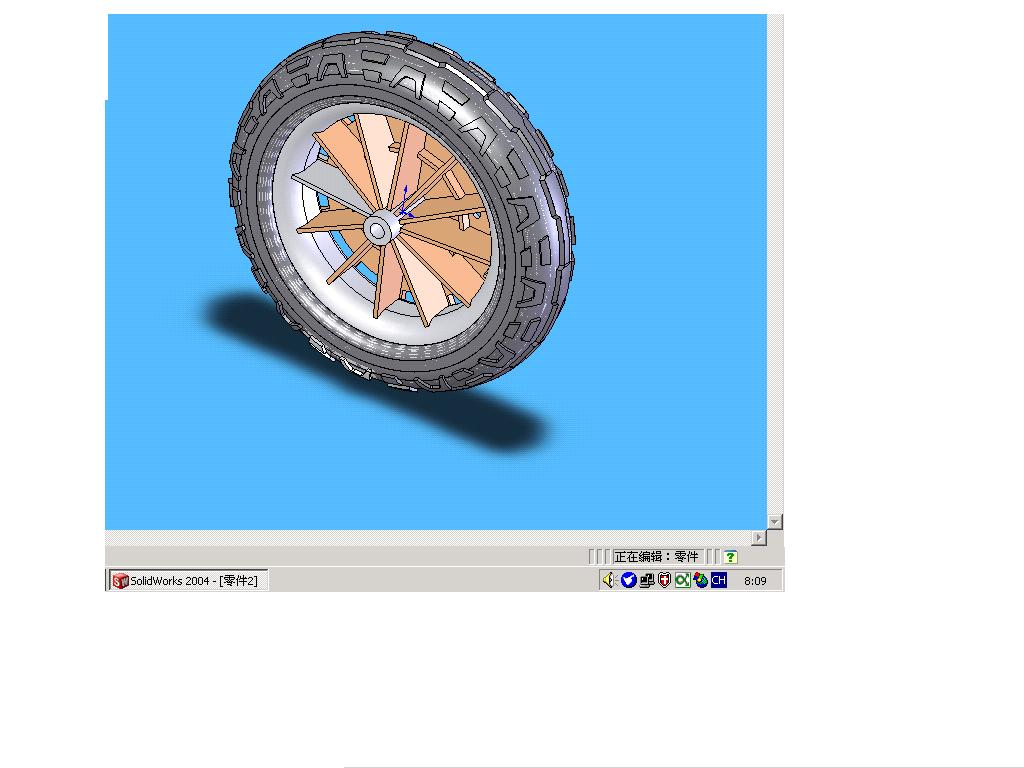This screenshot has height=768, width=1024.
Task: Click the green question mark help icon
Action: [x=731, y=557]
